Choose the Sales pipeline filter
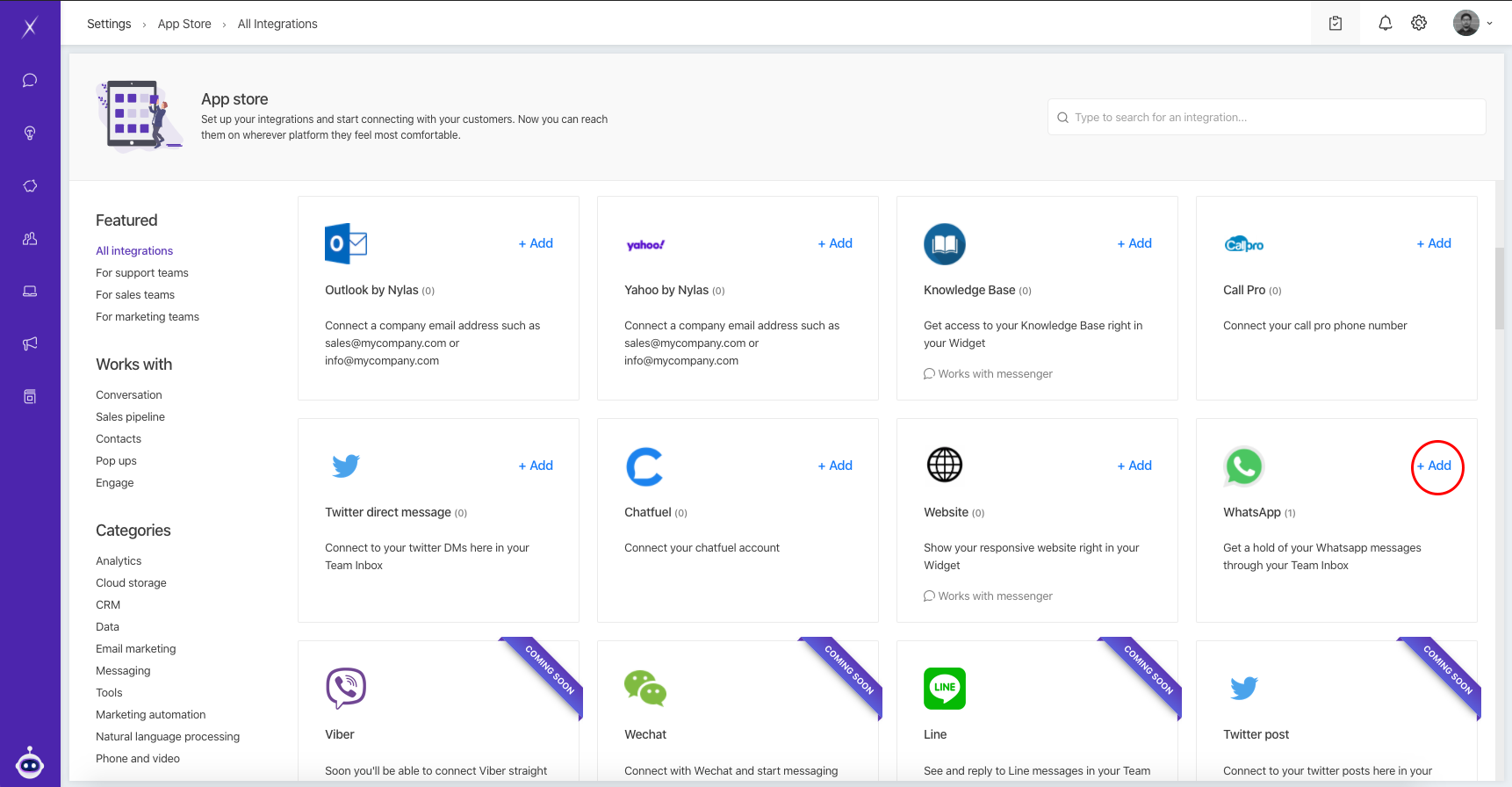Screen dimensions: 1512x787 (130, 417)
